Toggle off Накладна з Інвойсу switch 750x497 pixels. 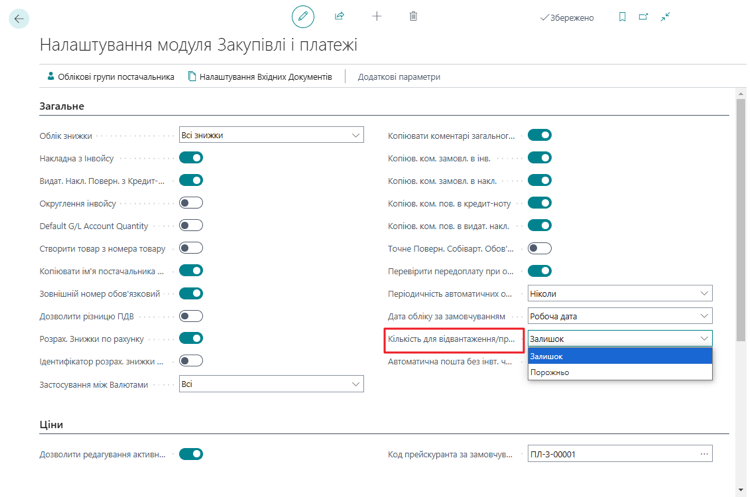click(x=191, y=157)
